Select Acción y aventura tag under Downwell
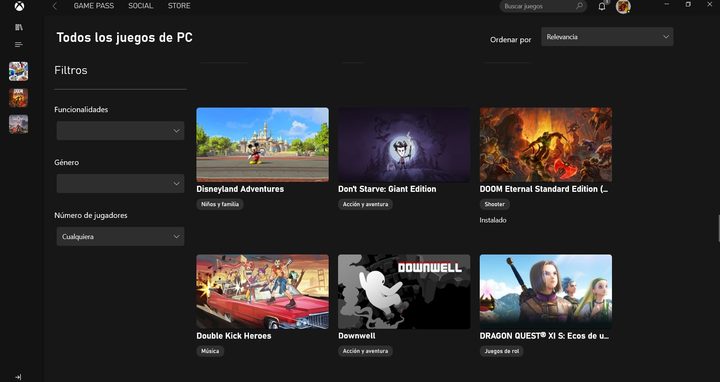This screenshot has height=382, width=720. (366, 351)
